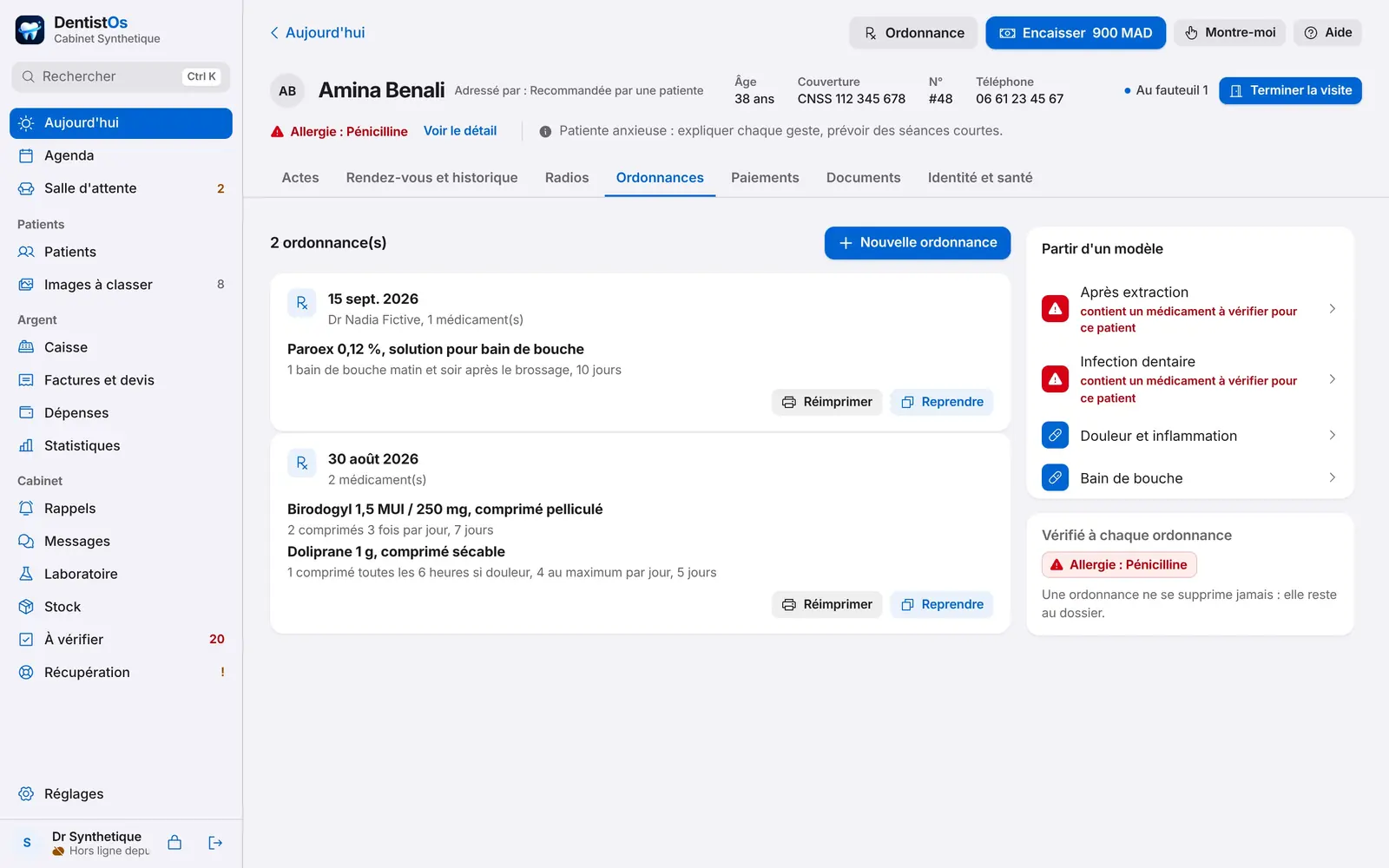
Task: Go back via the Aujourd'hui chevron link
Action: [317, 33]
